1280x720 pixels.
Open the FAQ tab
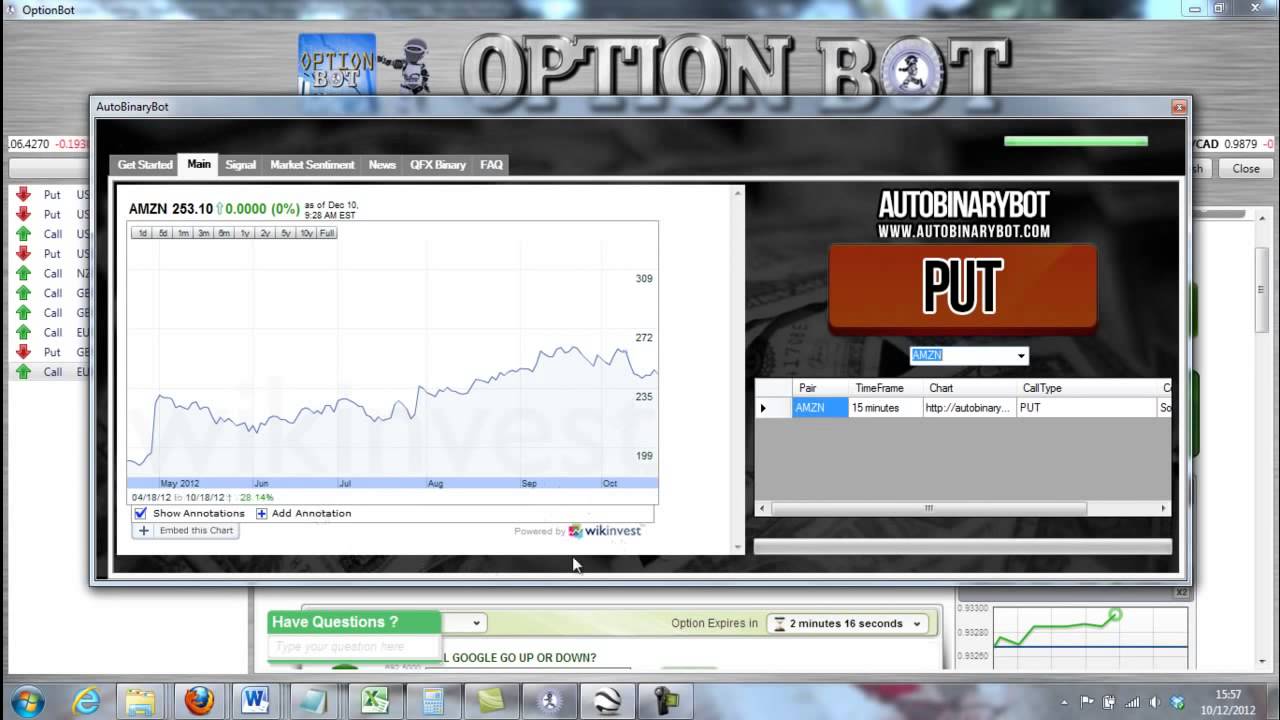click(491, 165)
